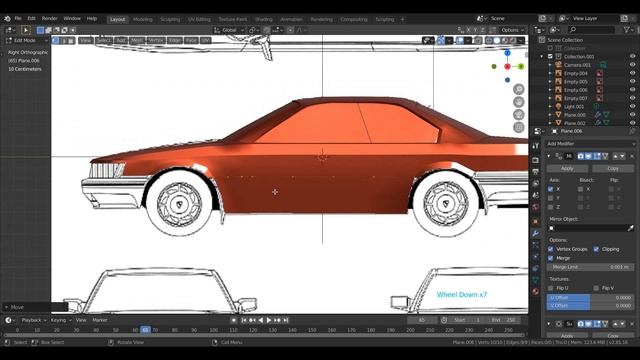The image size is (640, 360).
Task: Open the Scene properties tab icon
Action: (536, 195)
